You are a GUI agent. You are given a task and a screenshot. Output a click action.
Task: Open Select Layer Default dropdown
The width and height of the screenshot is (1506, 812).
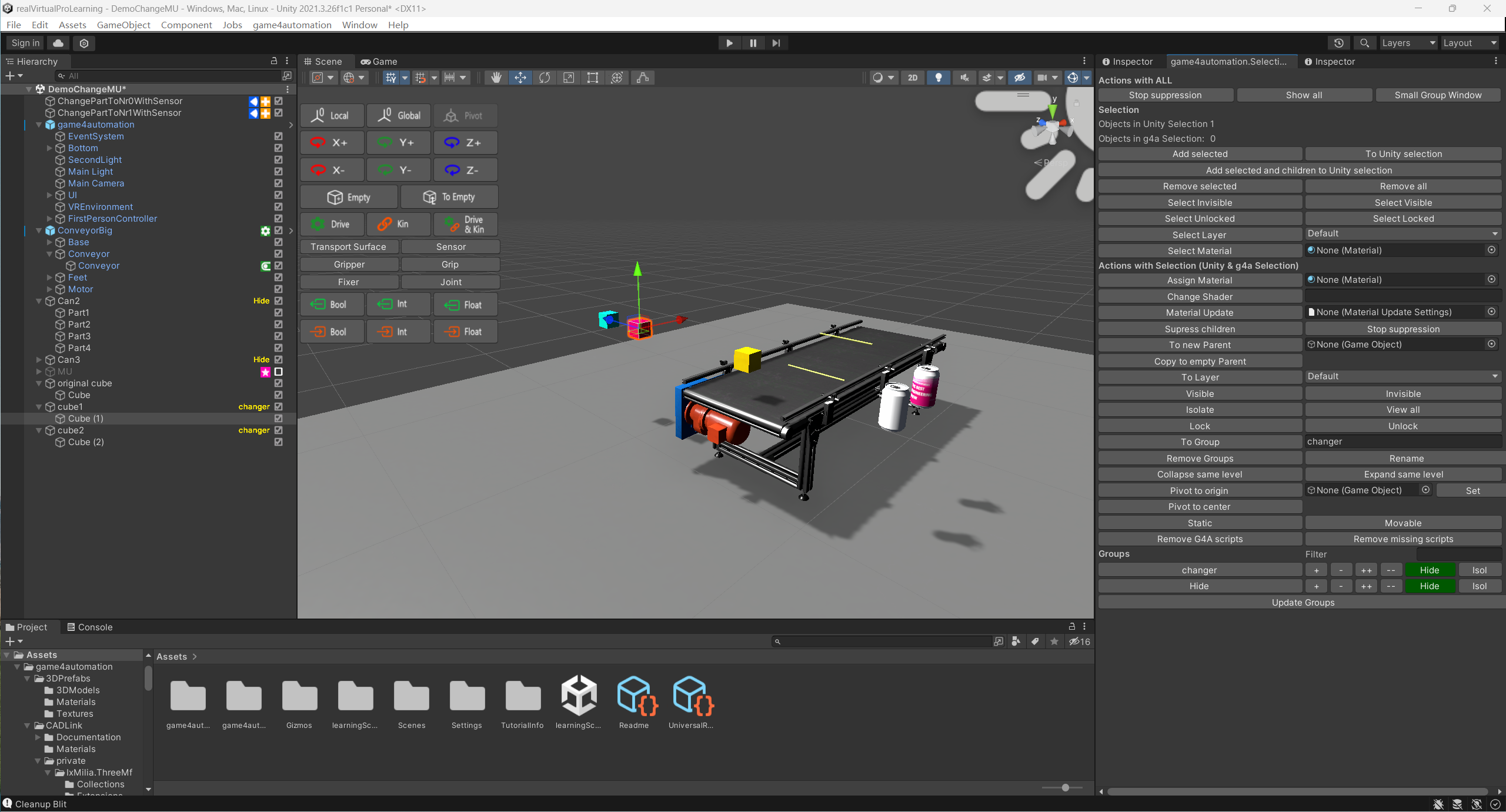[x=1403, y=233]
